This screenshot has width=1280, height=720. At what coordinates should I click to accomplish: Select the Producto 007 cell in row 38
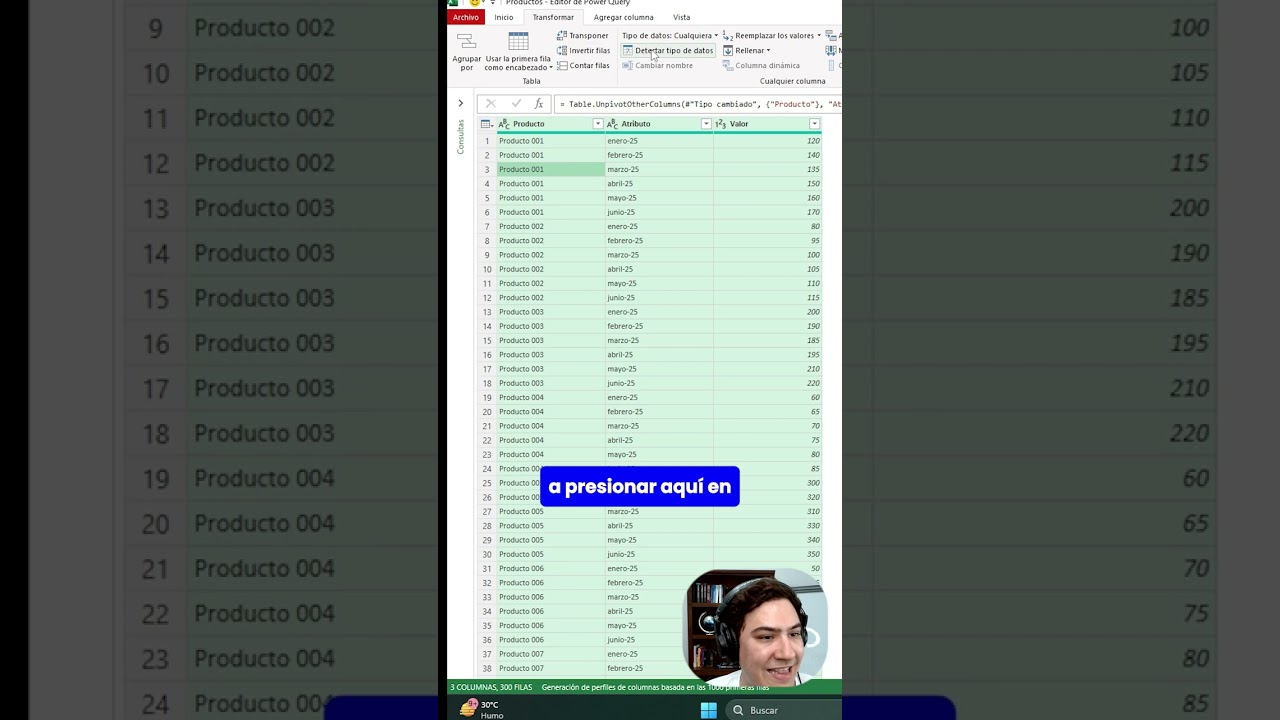[x=551, y=668]
